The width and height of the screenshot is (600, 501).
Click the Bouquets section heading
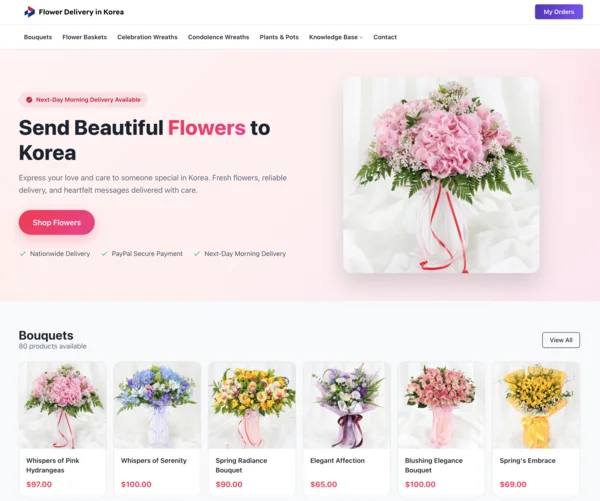[x=46, y=335]
